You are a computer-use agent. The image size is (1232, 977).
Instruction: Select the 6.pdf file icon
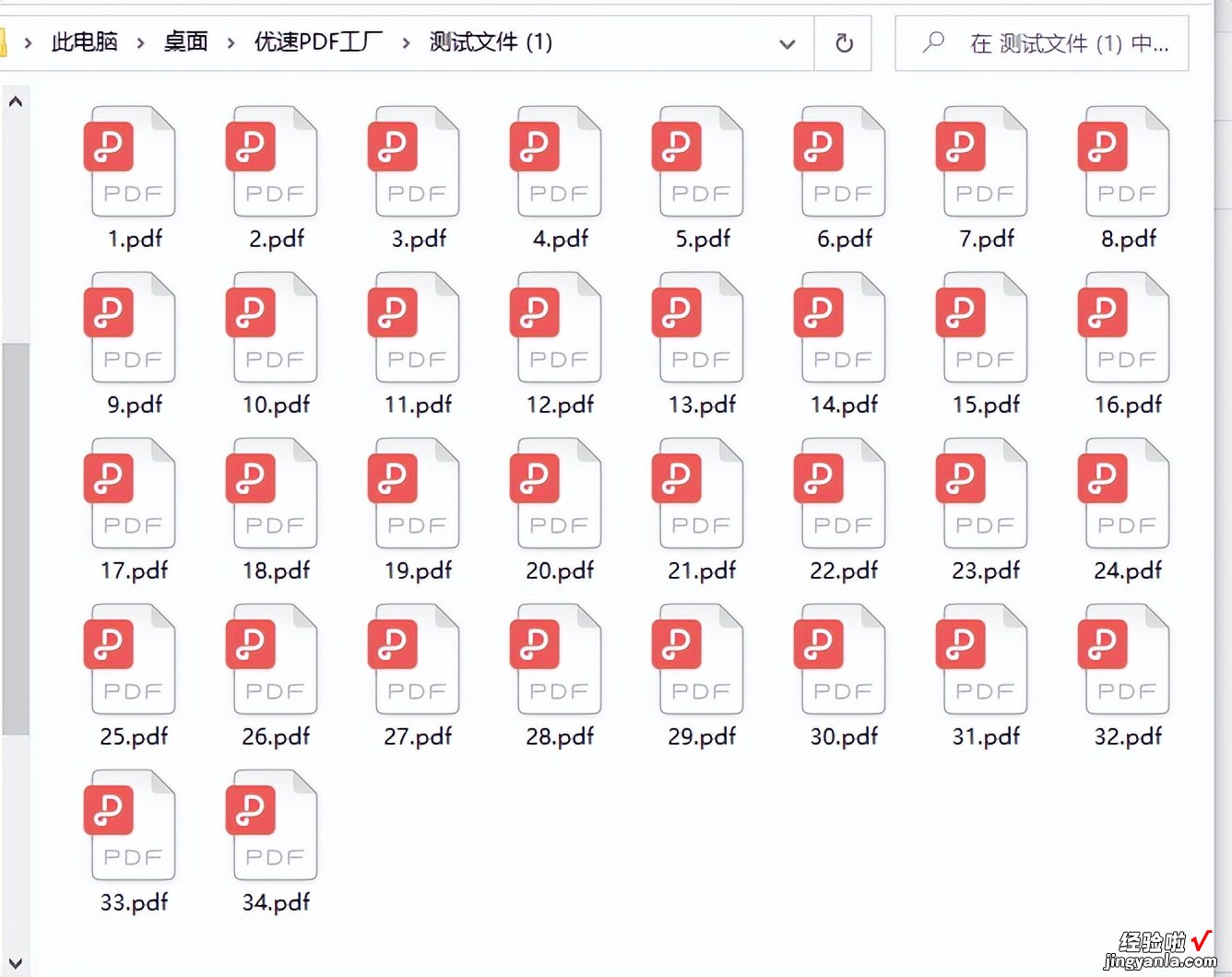840,161
